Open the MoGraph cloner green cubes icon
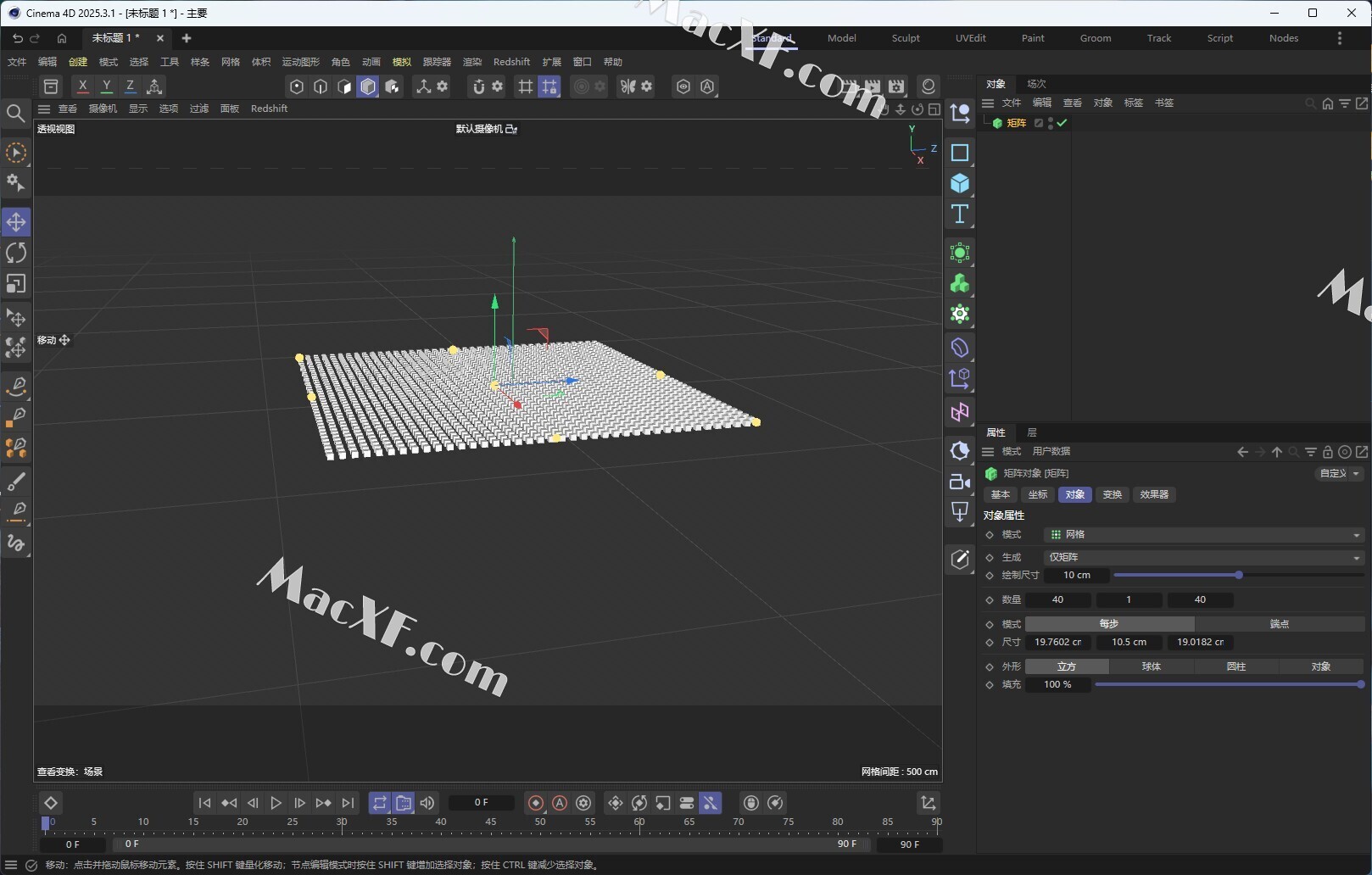Viewport: 1372px width, 875px height. click(x=960, y=283)
